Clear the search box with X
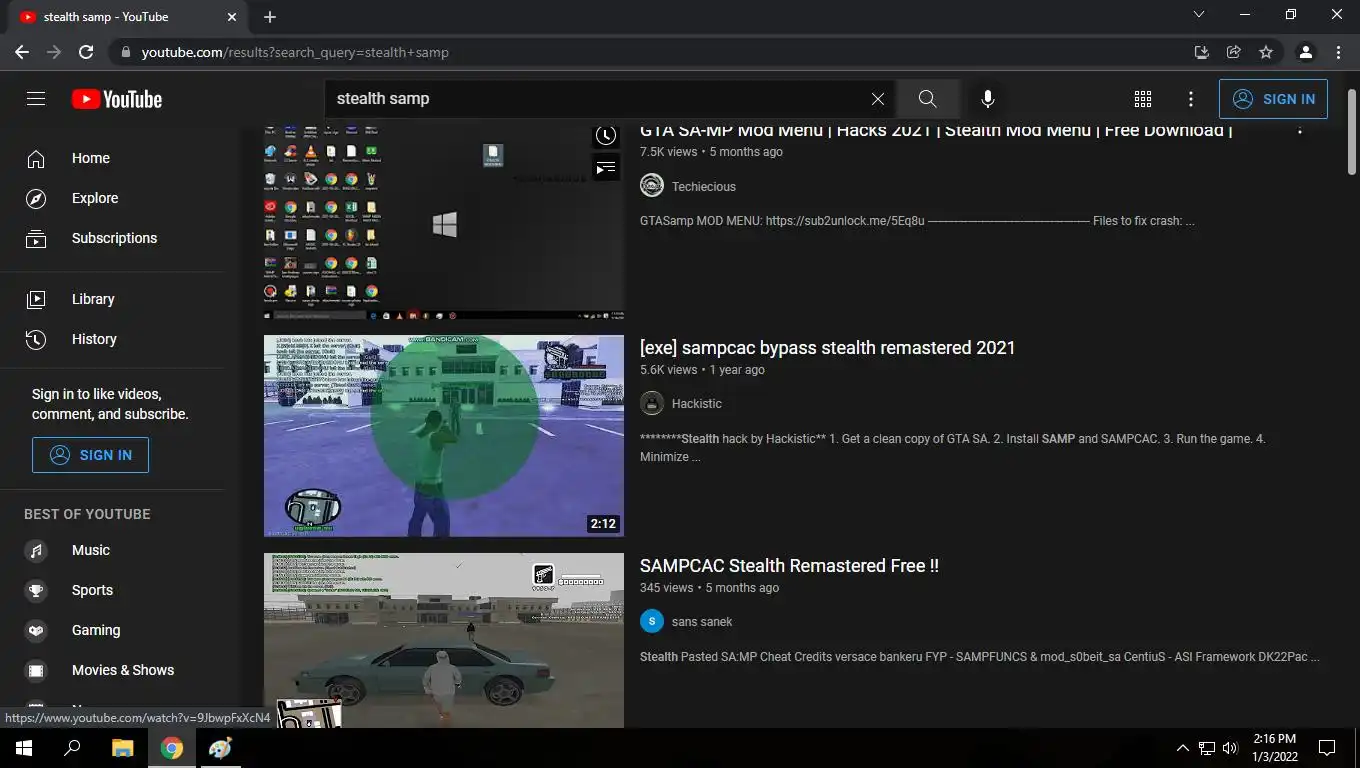1360x768 pixels. pos(877,99)
